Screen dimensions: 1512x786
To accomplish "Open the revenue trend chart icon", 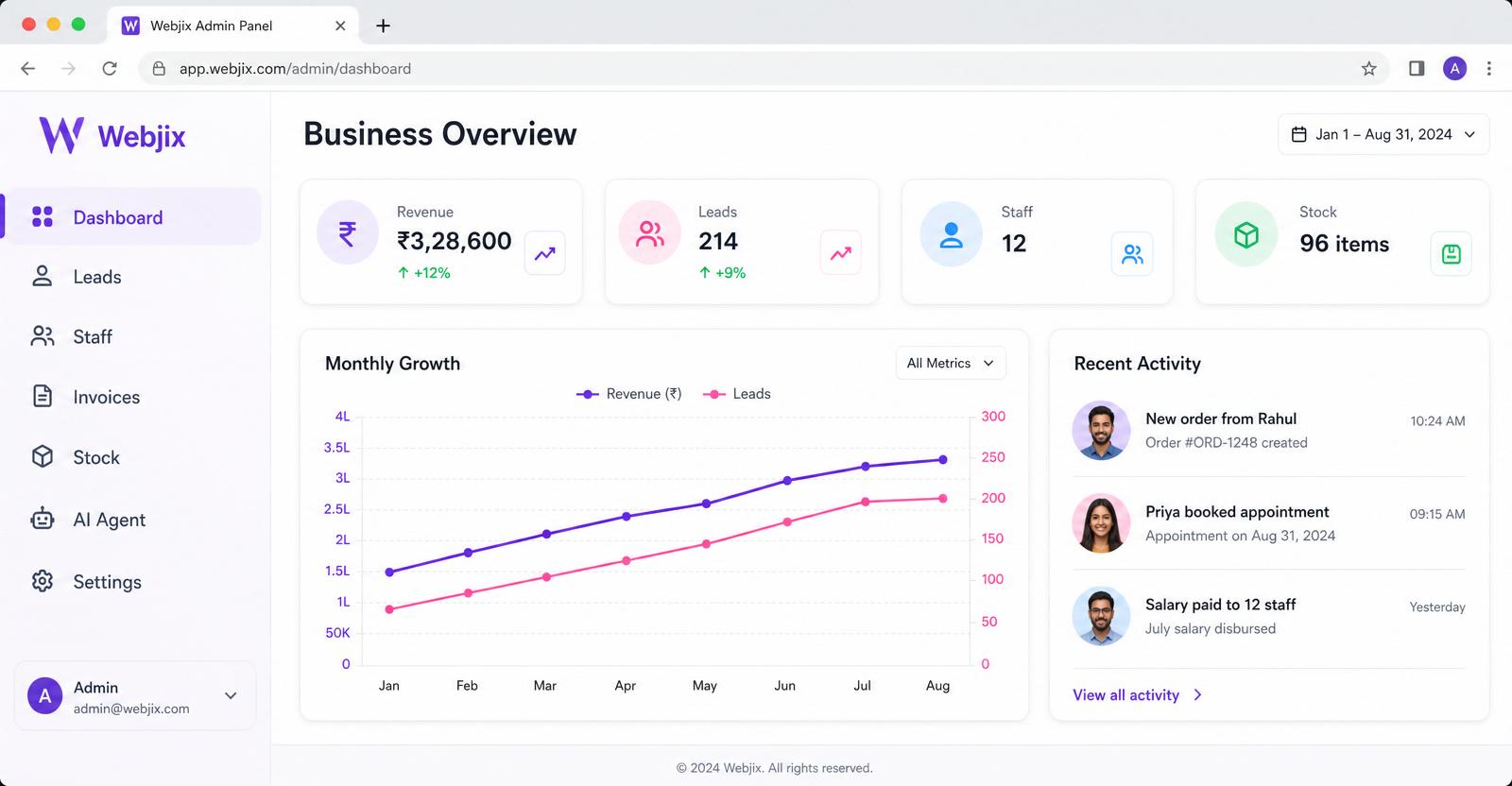I will [x=545, y=253].
